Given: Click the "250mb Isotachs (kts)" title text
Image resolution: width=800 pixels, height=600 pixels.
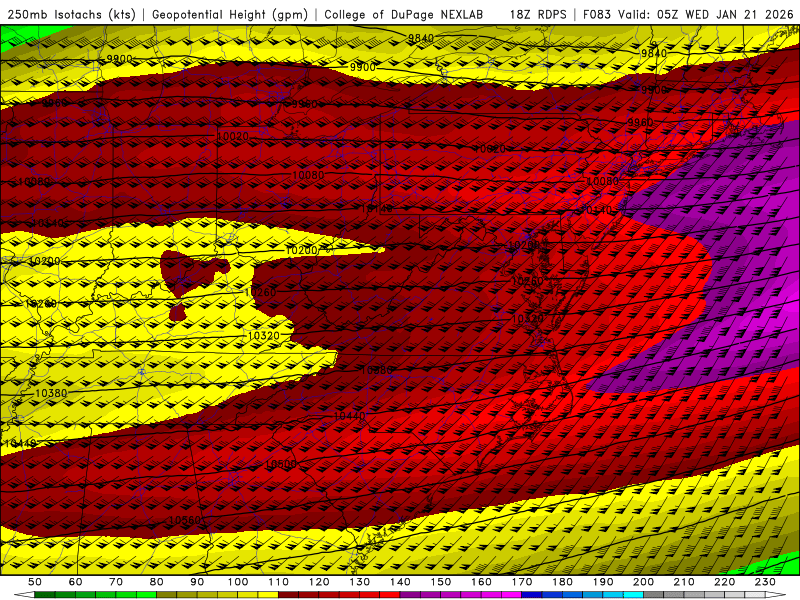Looking at the screenshot, I should click(x=72, y=14).
